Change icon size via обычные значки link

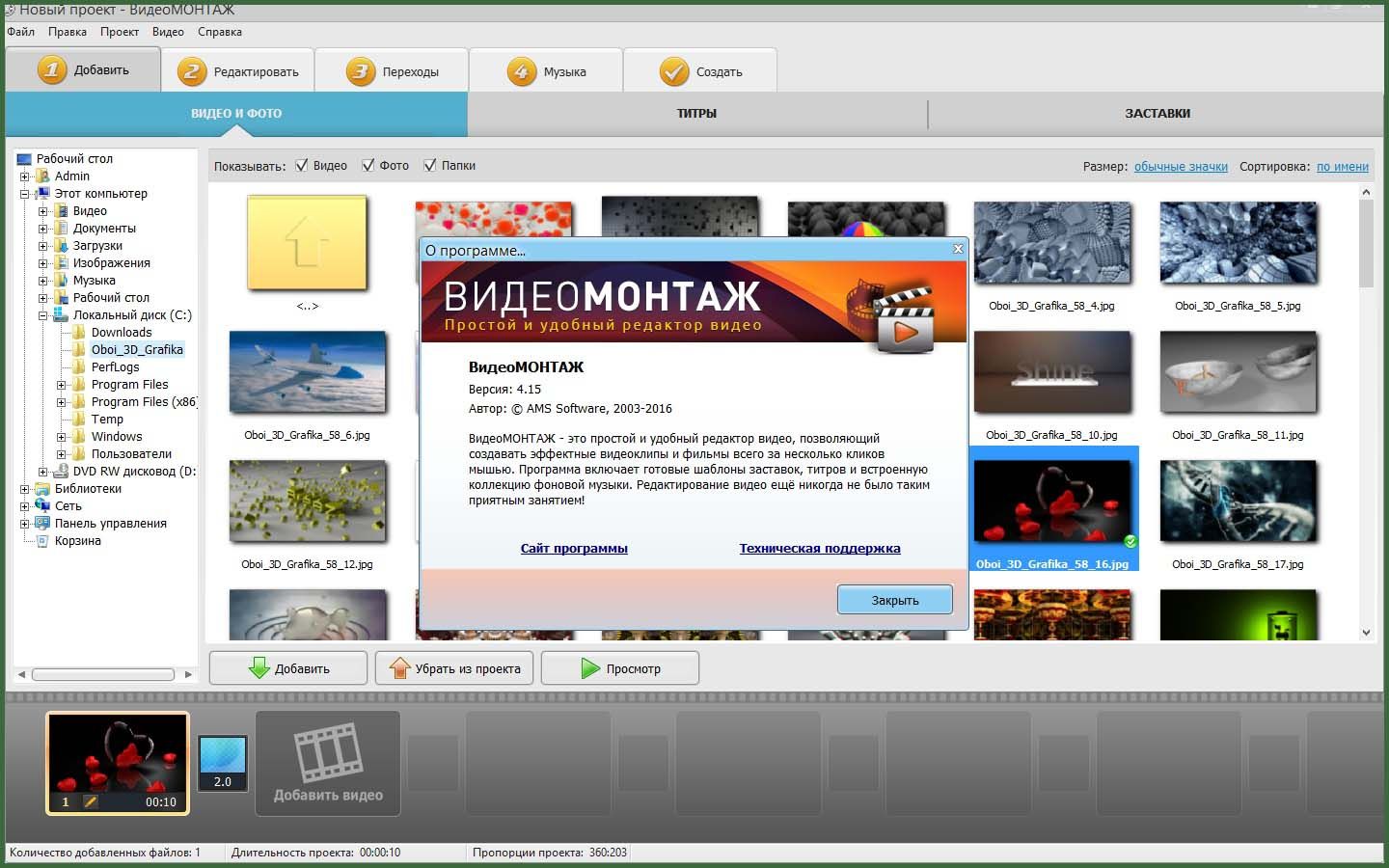click(1181, 167)
